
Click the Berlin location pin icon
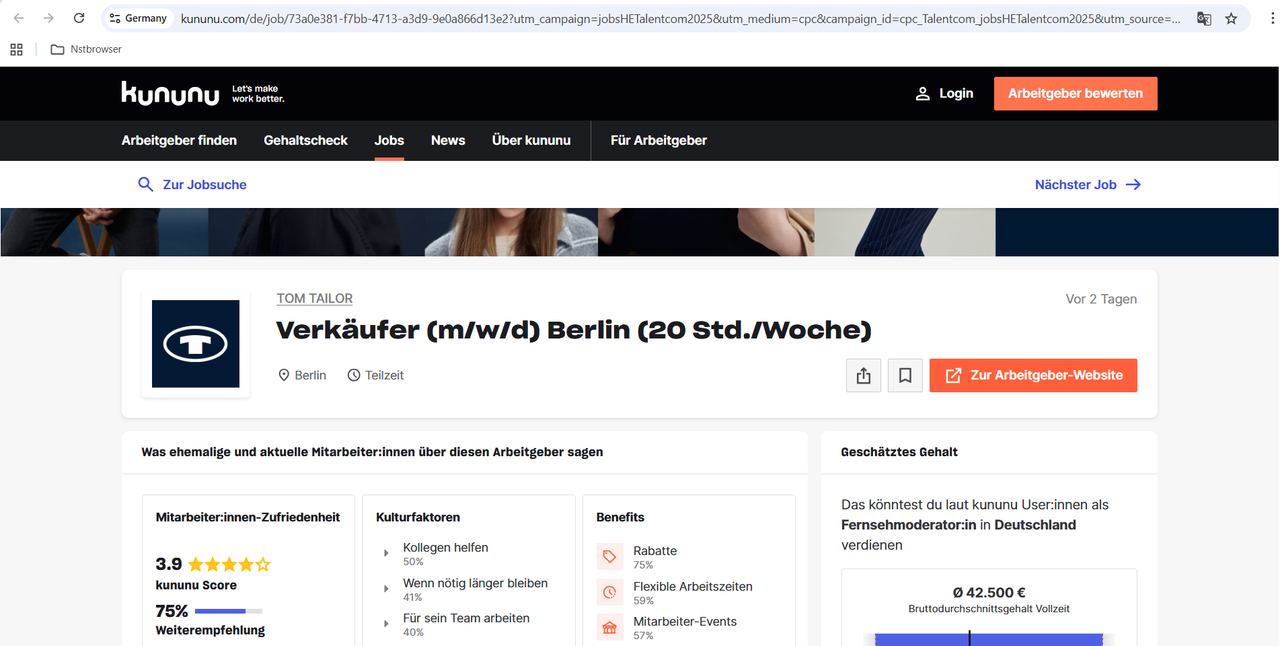click(284, 375)
